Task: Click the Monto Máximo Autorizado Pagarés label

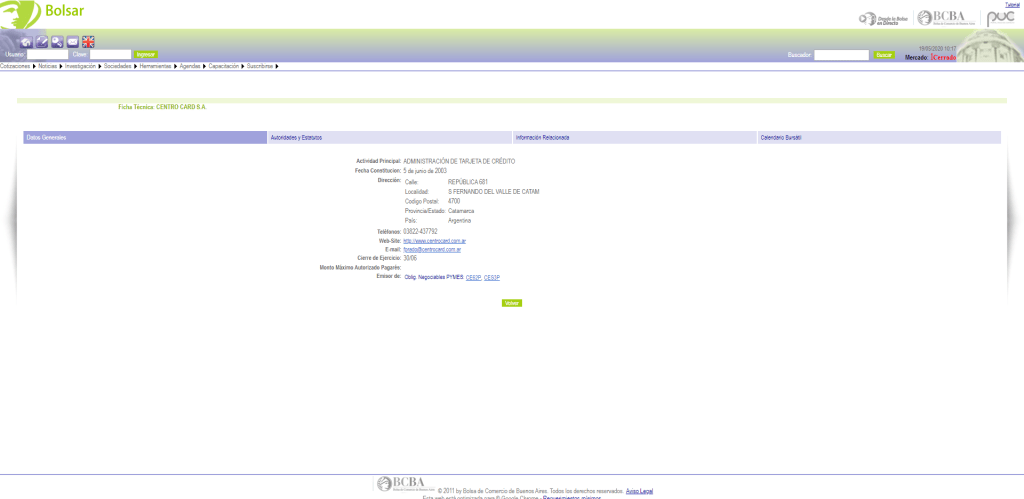Action: 360,268
